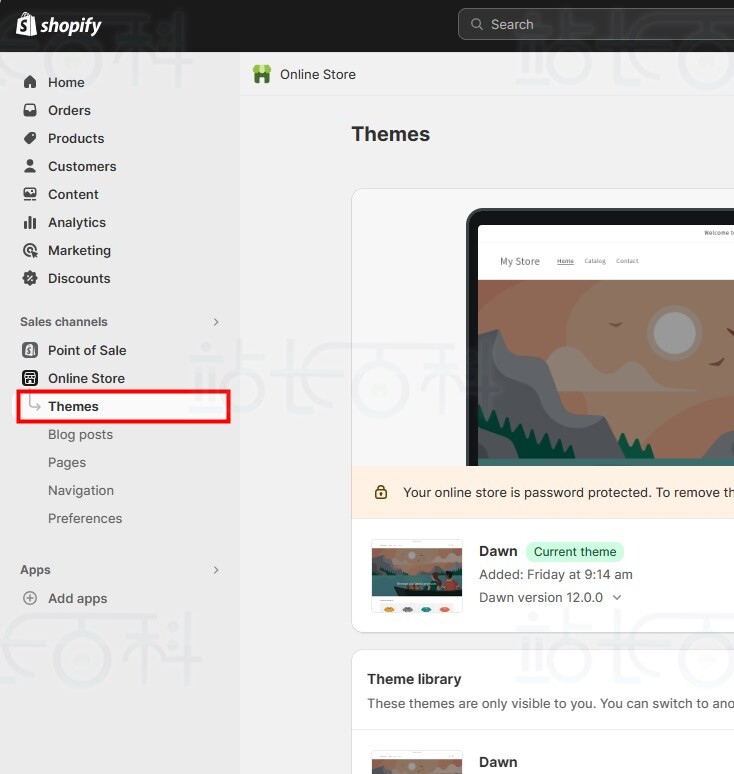Click the Discounts percent badge icon
734x774 pixels.
coord(30,278)
